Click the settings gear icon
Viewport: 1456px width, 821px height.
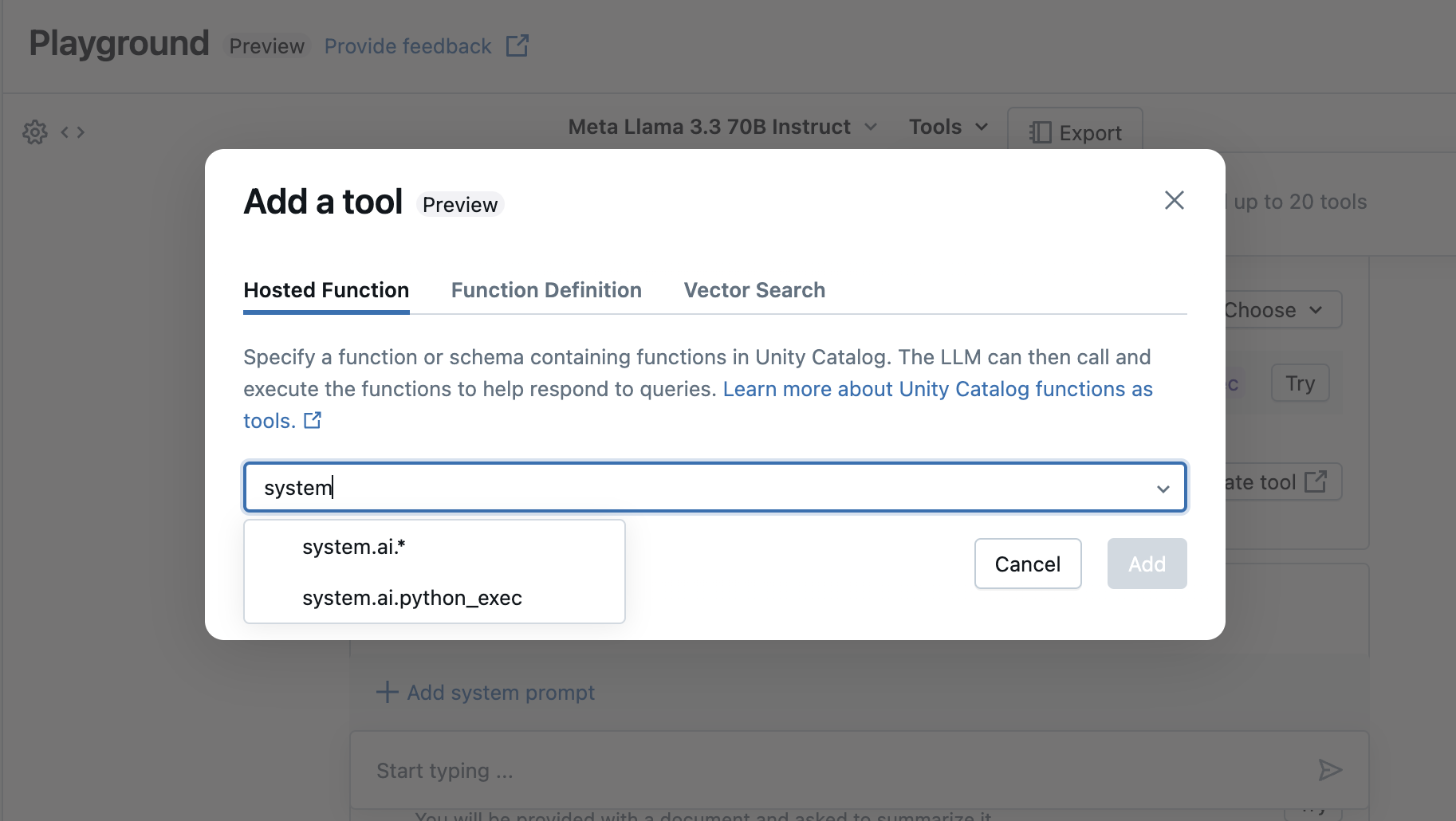click(x=35, y=132)
